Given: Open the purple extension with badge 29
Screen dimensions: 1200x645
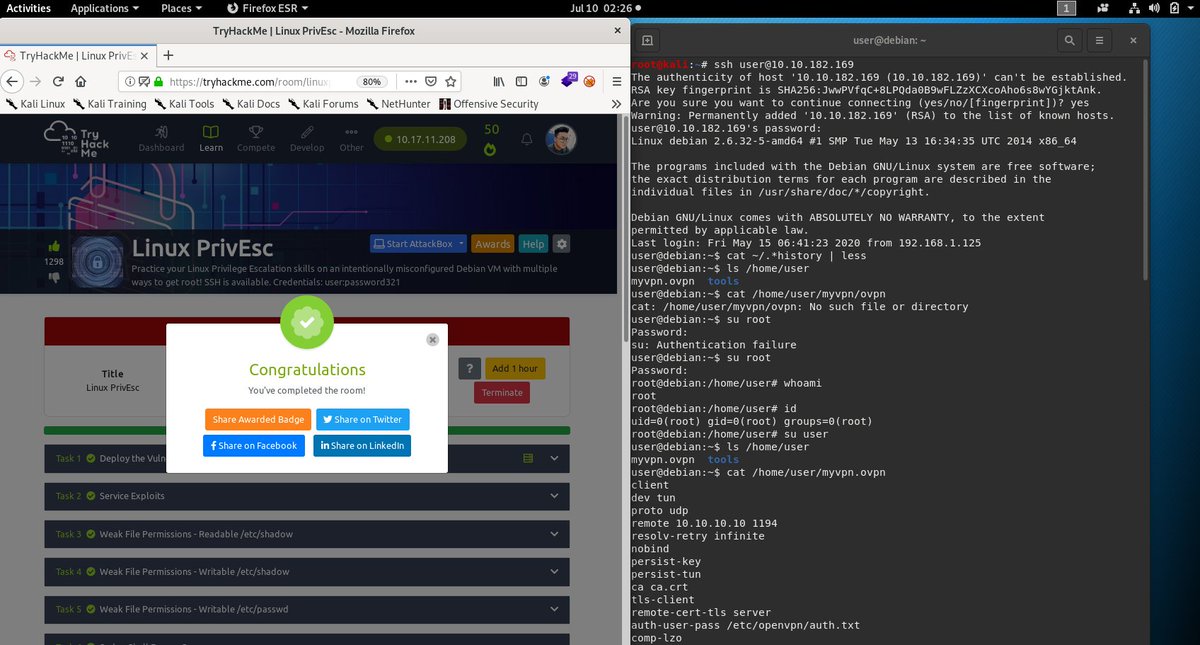Looking at the screenshot, I should 567,80.
